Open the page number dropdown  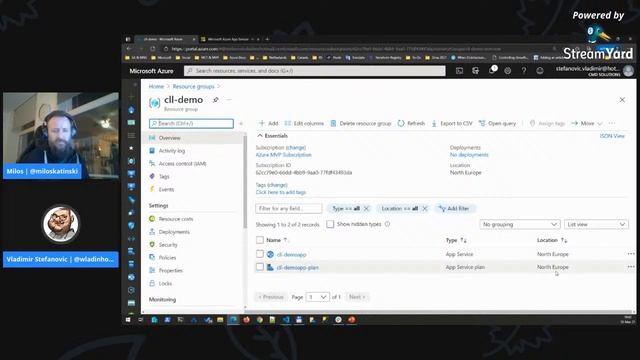(x=318, y=297)
